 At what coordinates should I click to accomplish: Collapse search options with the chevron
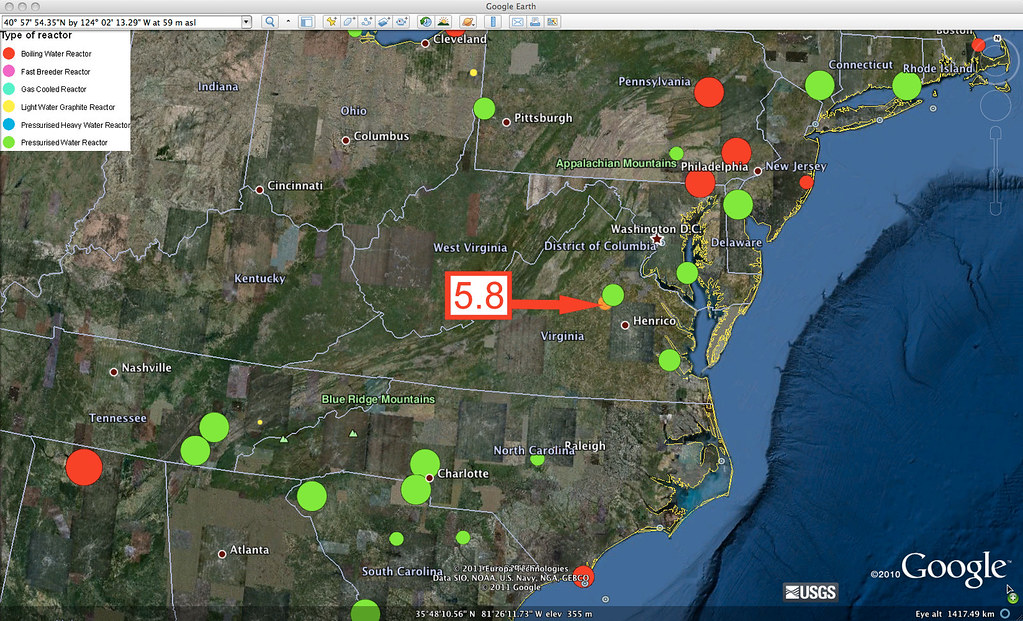288,21
